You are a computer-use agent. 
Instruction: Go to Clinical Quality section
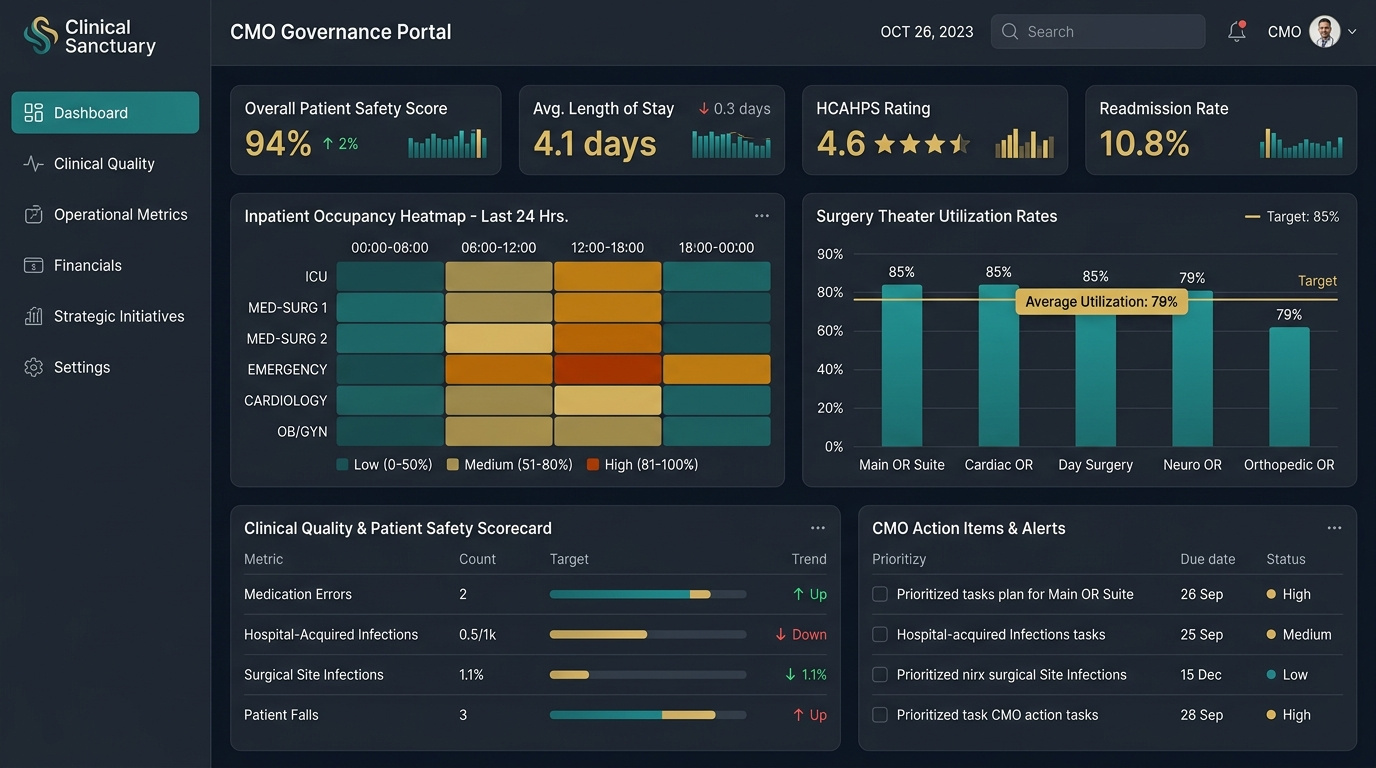(105, 163)
